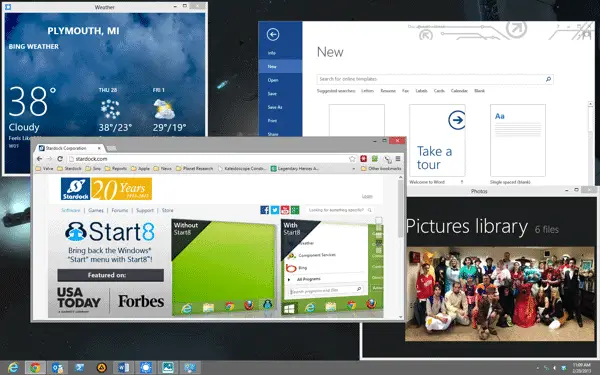
Task: Click the Games link on Stardock site
Action: [x=96, y=210]
